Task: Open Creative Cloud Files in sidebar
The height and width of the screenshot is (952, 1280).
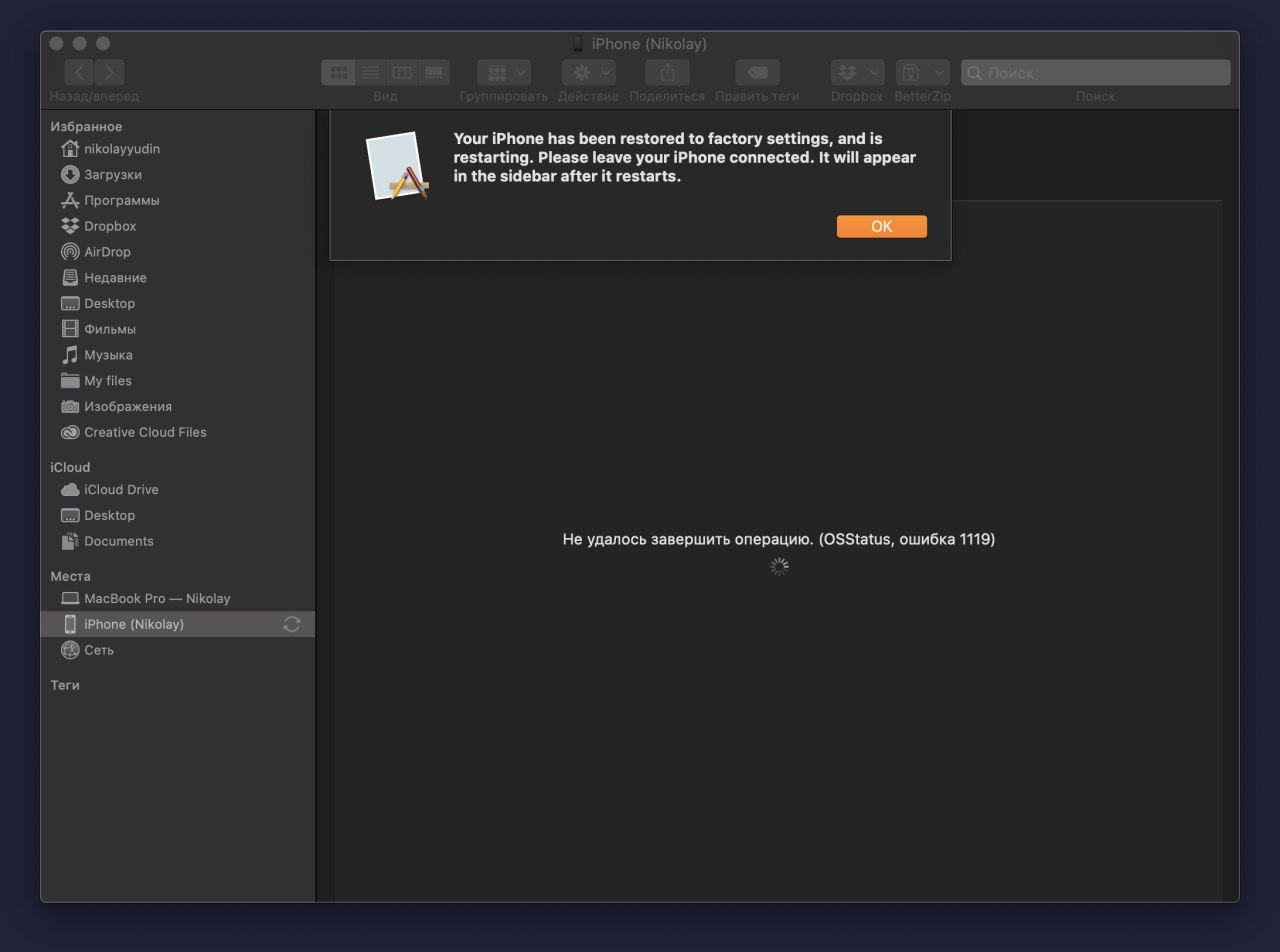Action: [x=178, y=432]
